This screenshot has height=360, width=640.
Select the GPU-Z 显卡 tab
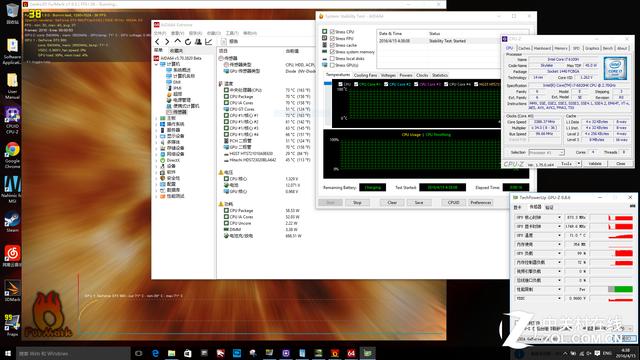tap(518, 207)
